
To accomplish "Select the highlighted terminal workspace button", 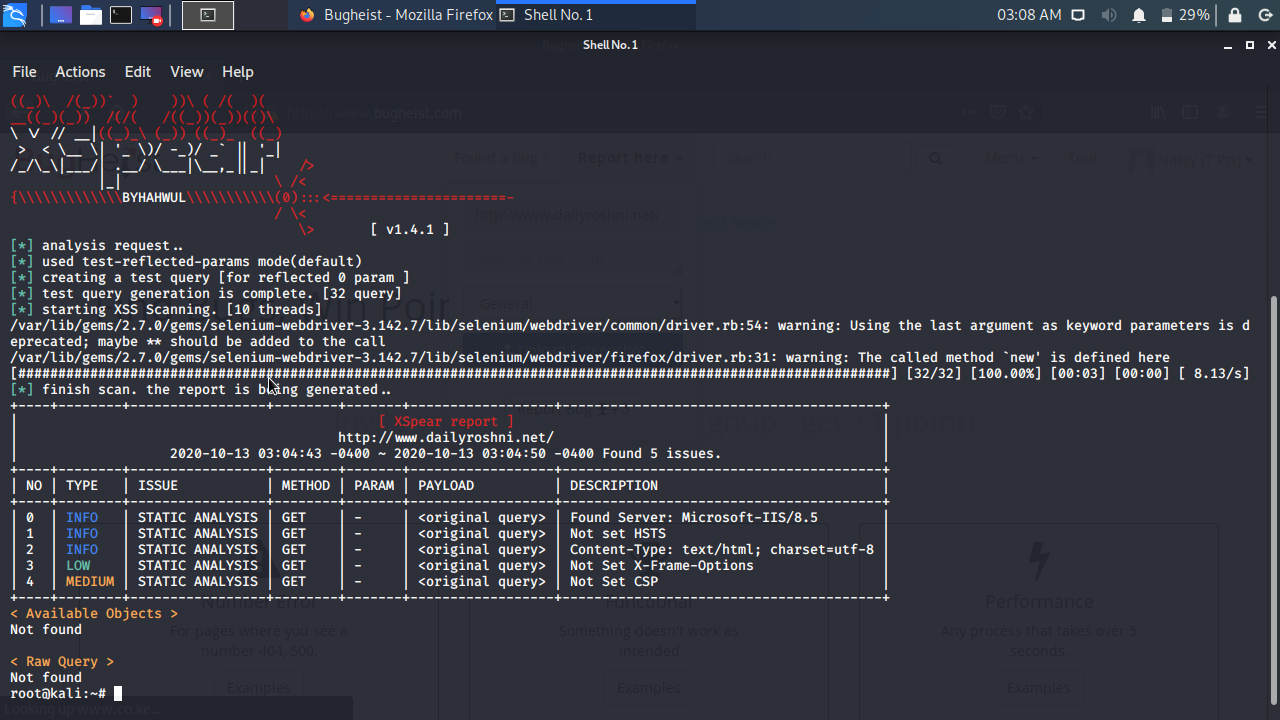I will coord(208,15).
